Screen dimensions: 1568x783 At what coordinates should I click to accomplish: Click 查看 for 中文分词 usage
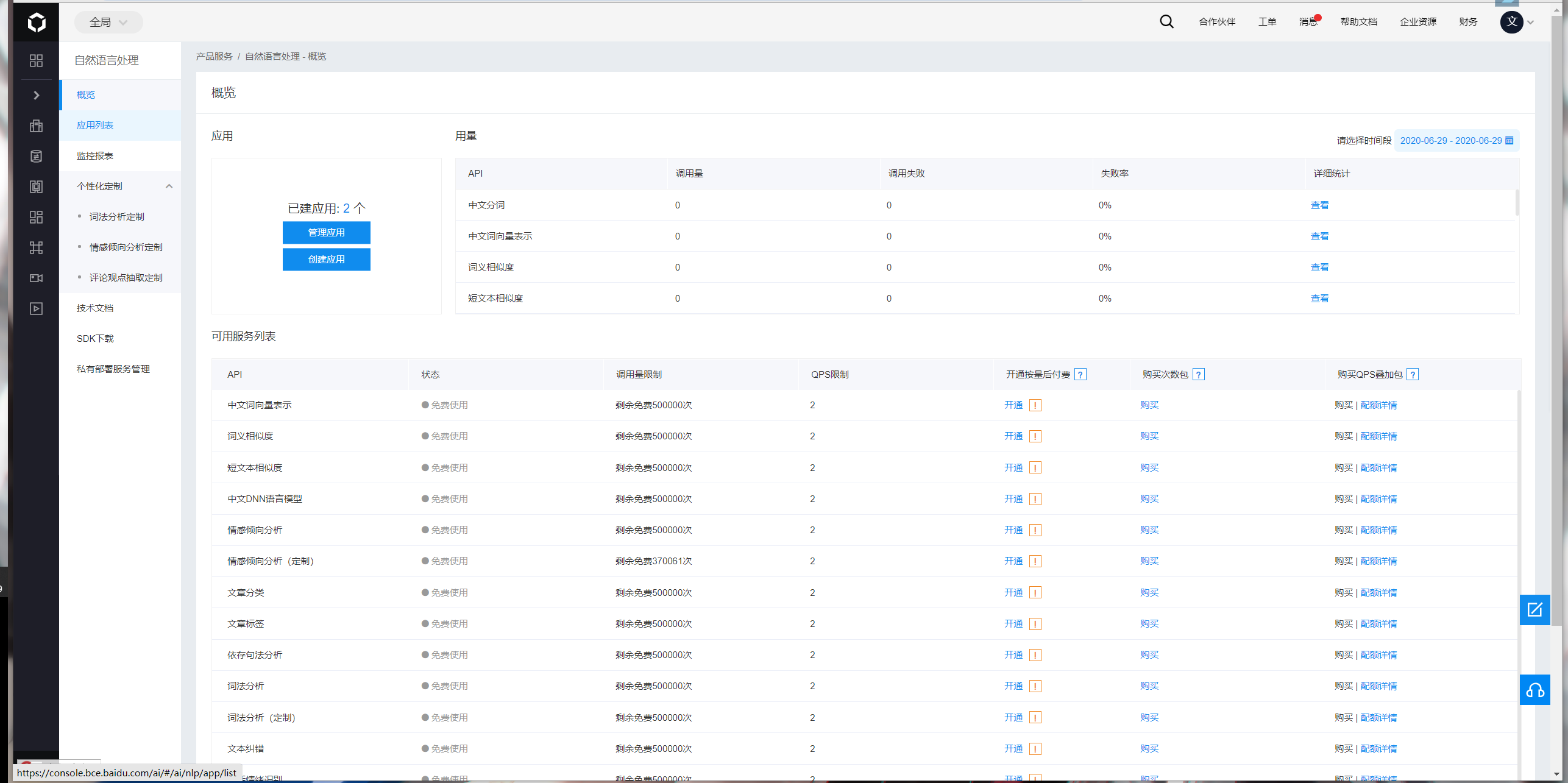pyautogui.click(x=1319, y=205)
